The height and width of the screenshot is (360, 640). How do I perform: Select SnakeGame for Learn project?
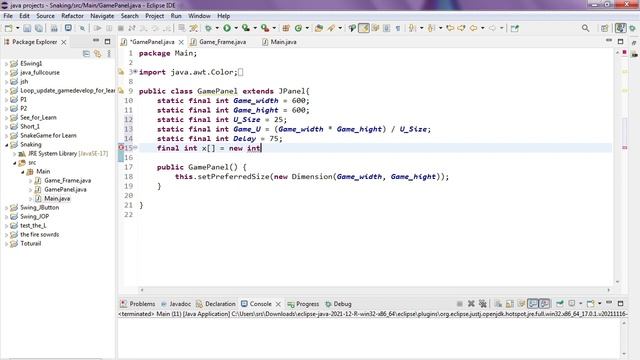point(48,136)
